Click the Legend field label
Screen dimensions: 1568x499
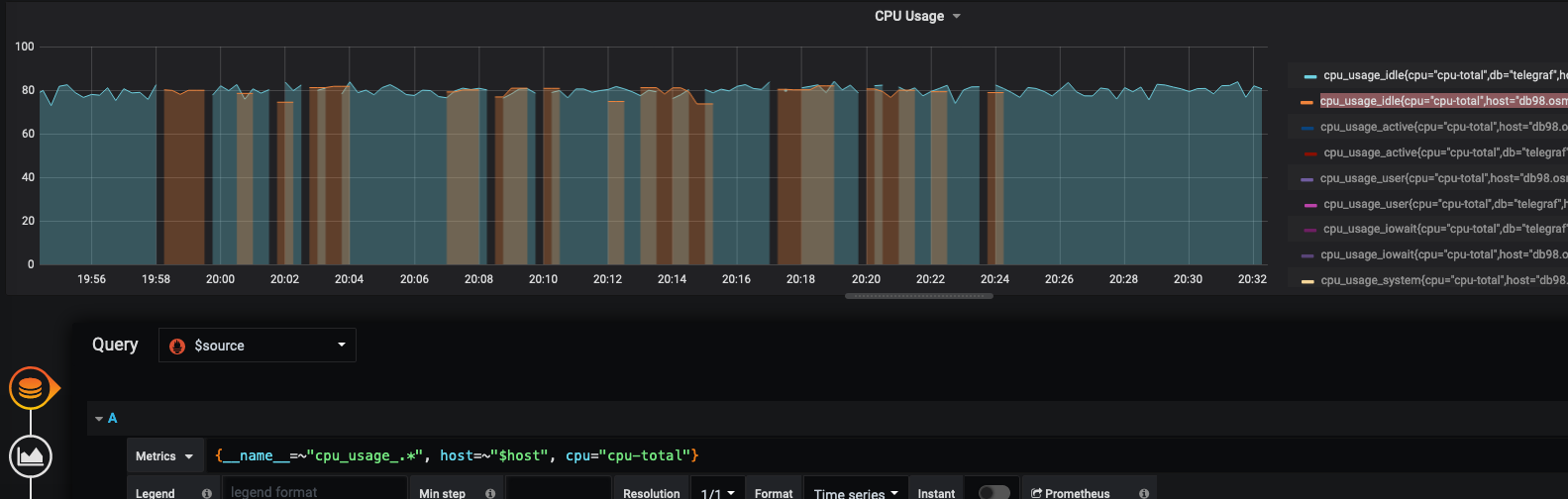pyautogui.click(x=156, y=493)
